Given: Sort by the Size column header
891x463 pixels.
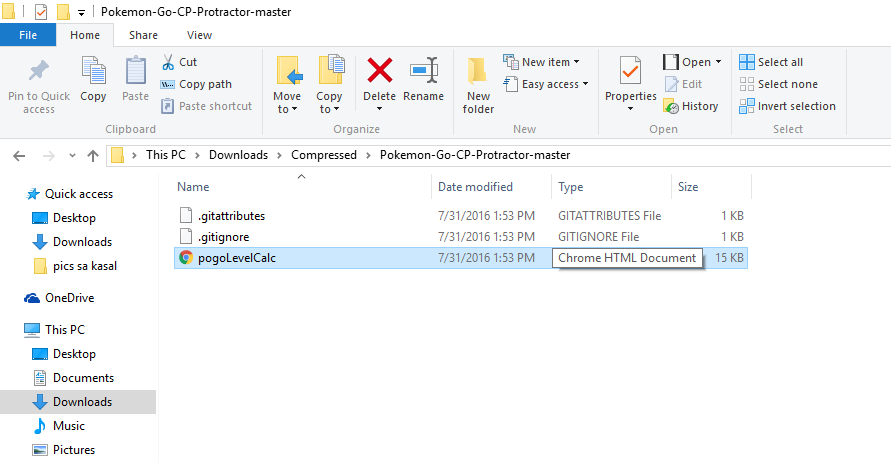Looking at the screenshot, I should click(x=688, y=187).
